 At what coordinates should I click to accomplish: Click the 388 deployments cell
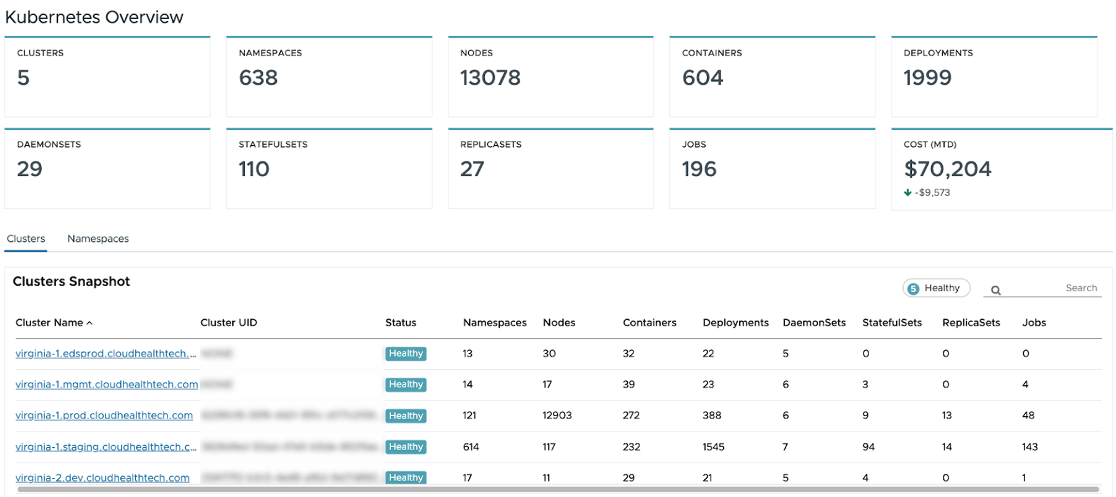point(712,415)
